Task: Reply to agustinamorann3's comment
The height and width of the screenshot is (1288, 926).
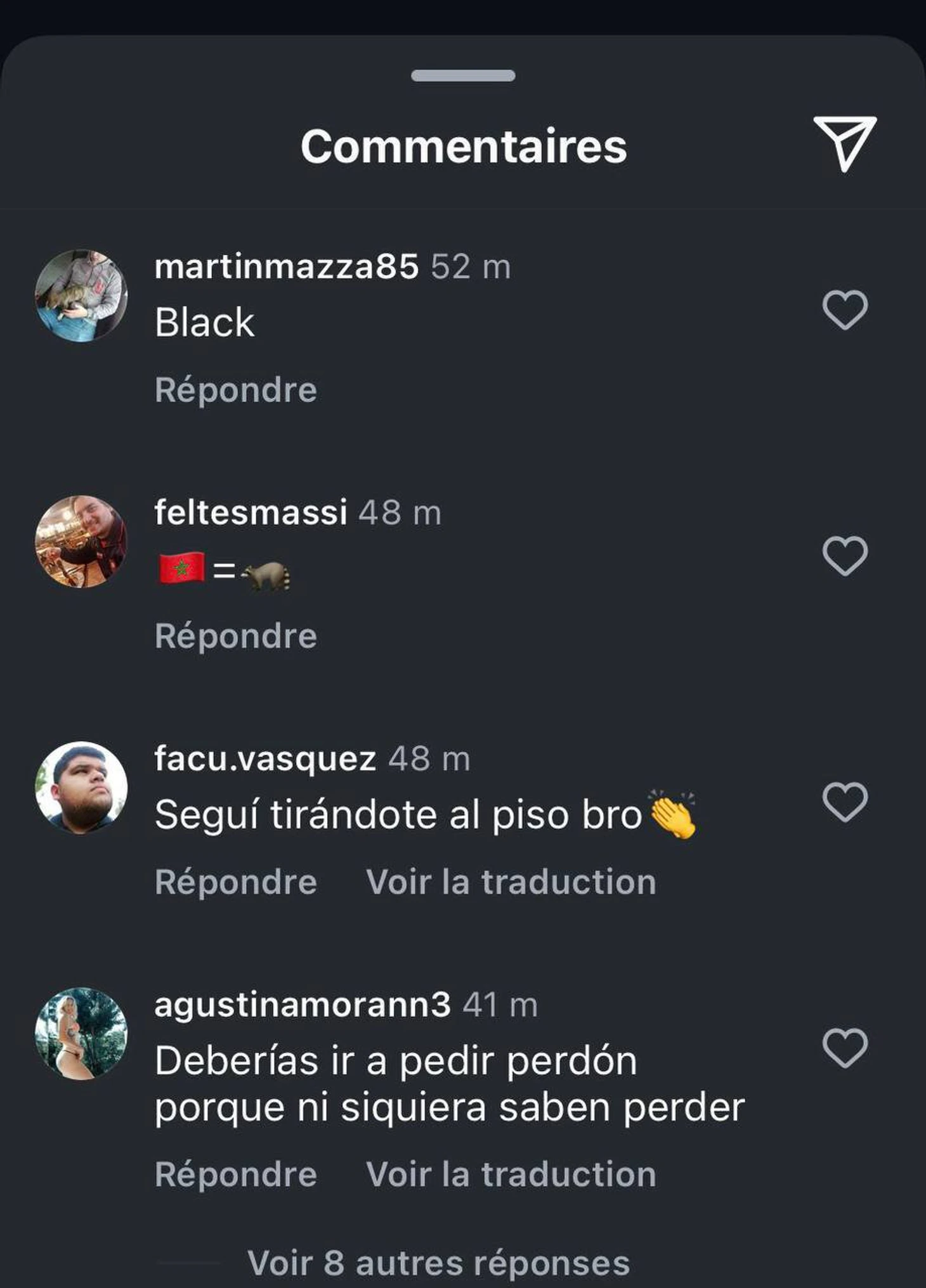Action: click(236, 1174)
